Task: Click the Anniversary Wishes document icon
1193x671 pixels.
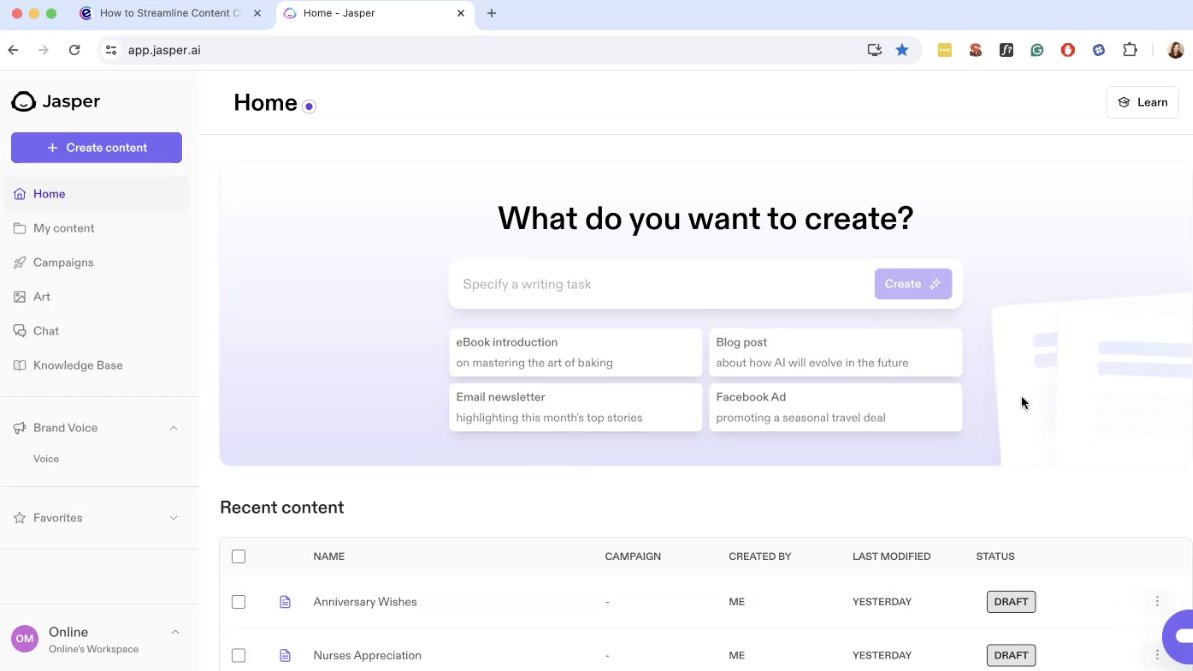Action: coord(285,602)
